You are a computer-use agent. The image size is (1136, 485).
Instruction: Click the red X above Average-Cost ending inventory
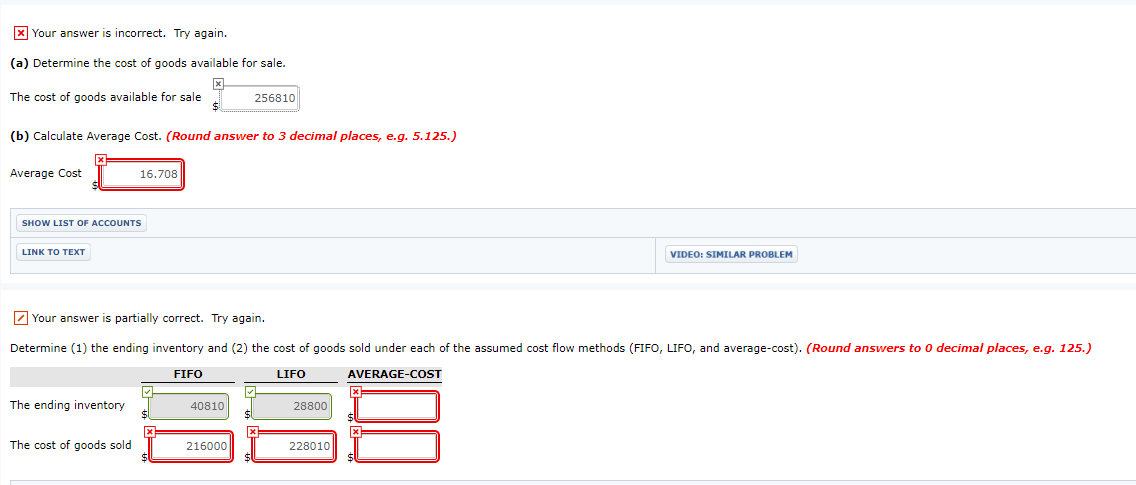355,391
